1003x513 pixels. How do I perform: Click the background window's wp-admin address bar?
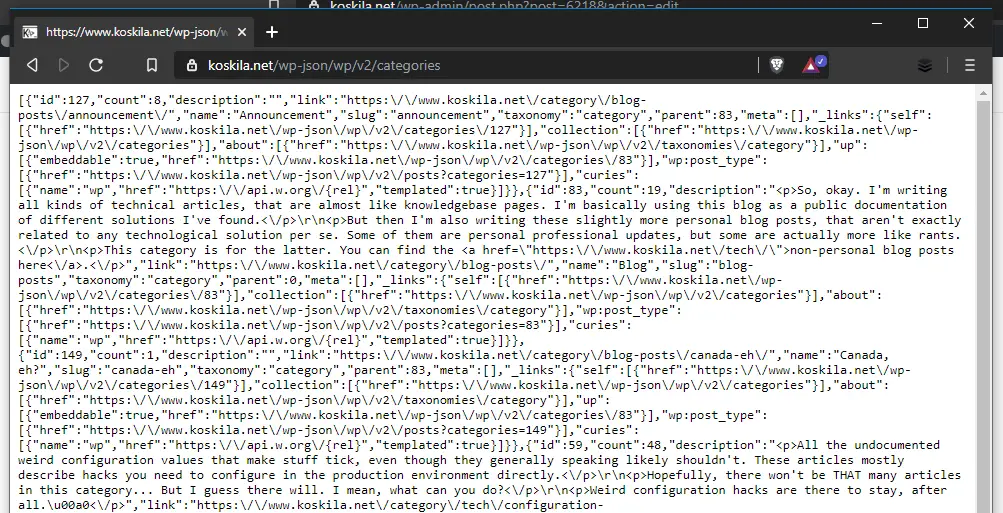[x=500, y=5]
